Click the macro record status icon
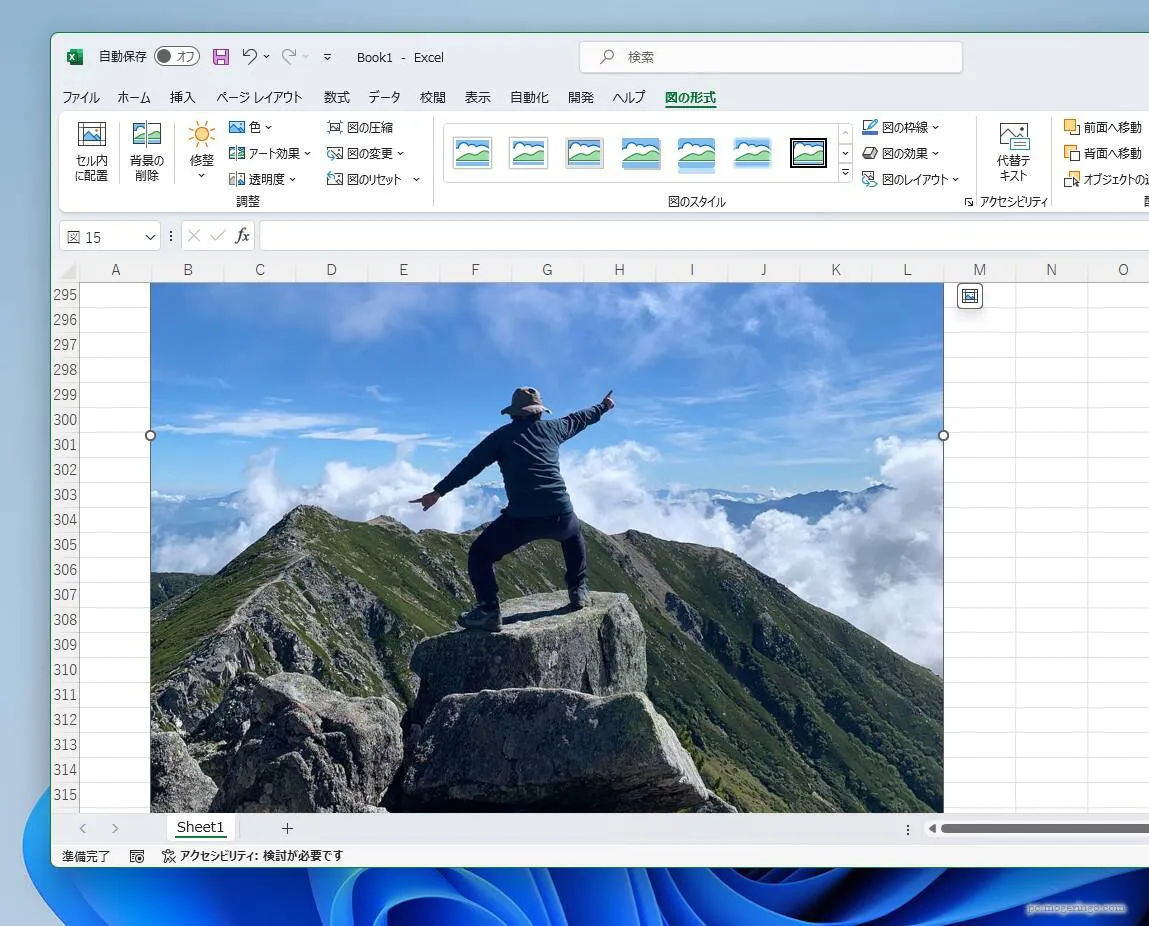 [x=137, y=856]
